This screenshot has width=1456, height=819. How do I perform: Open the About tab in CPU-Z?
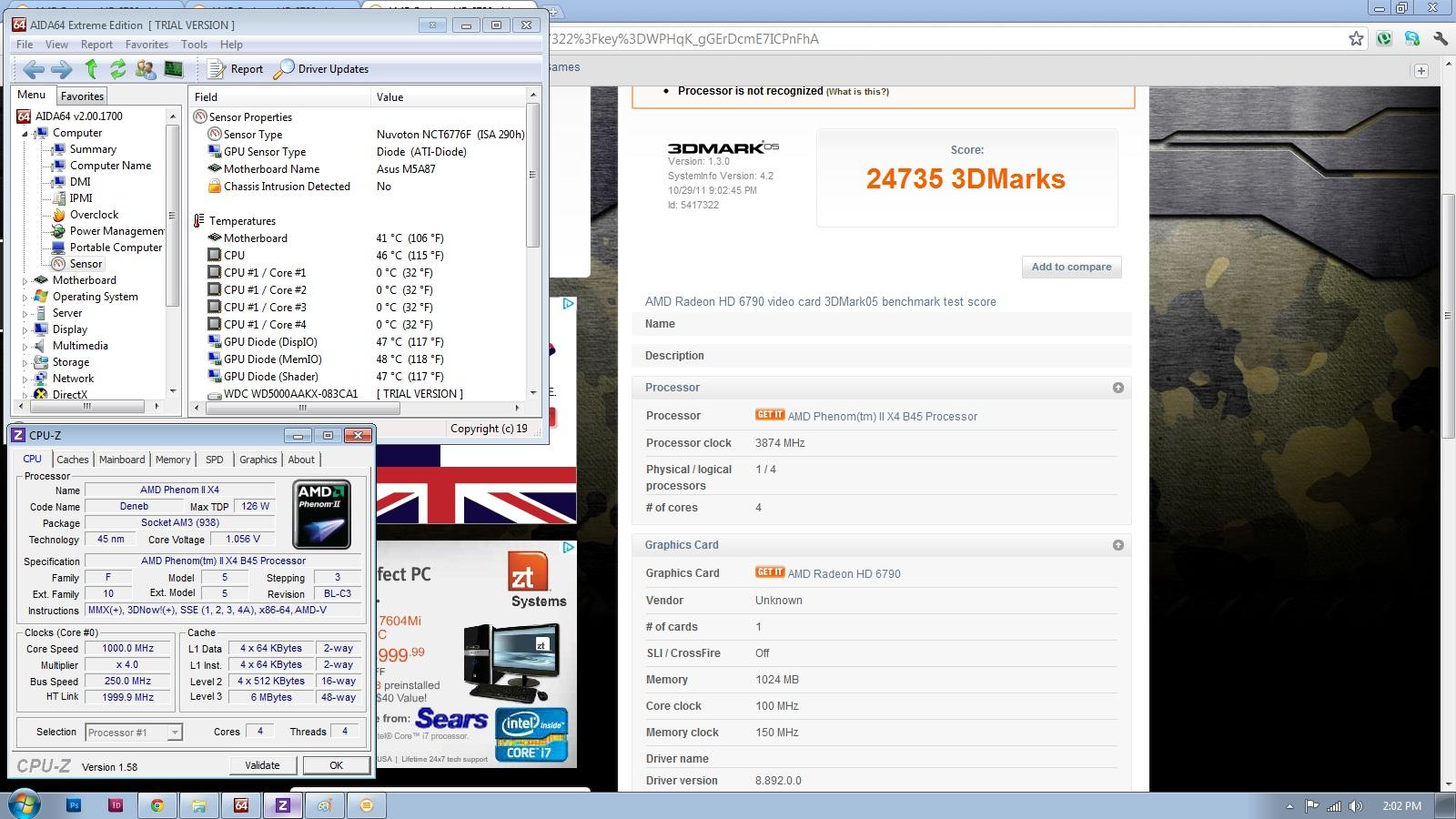[301, 460]
